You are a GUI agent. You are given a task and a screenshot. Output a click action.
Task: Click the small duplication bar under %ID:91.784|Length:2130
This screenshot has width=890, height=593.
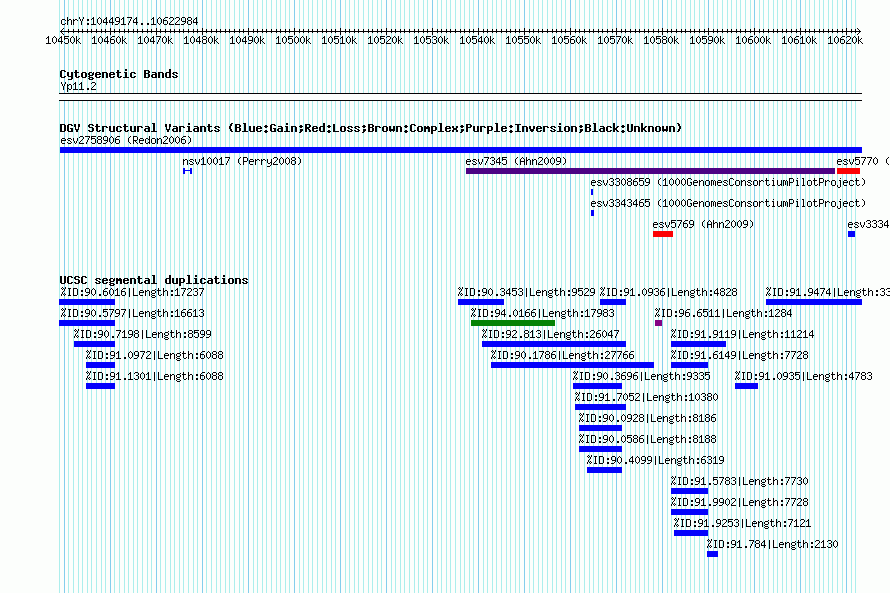click(712, 554)
